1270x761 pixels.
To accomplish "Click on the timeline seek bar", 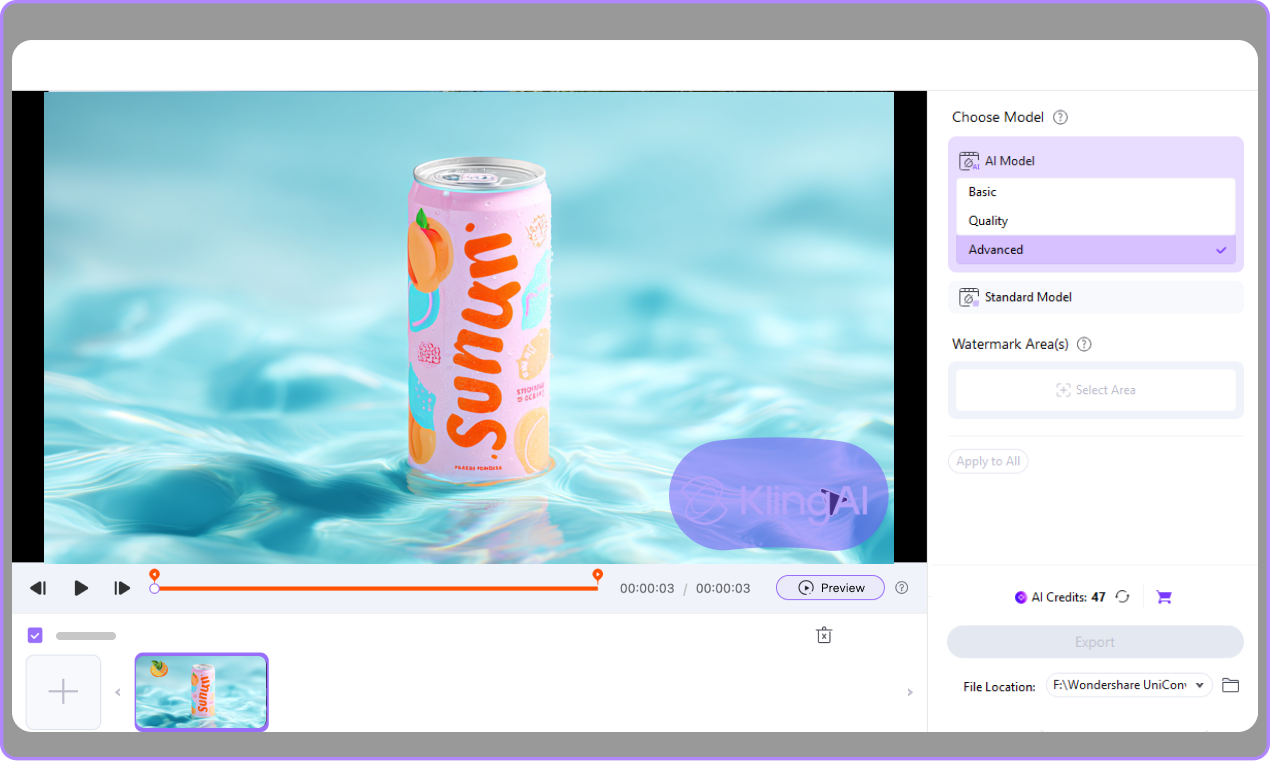I will [375, 588].
